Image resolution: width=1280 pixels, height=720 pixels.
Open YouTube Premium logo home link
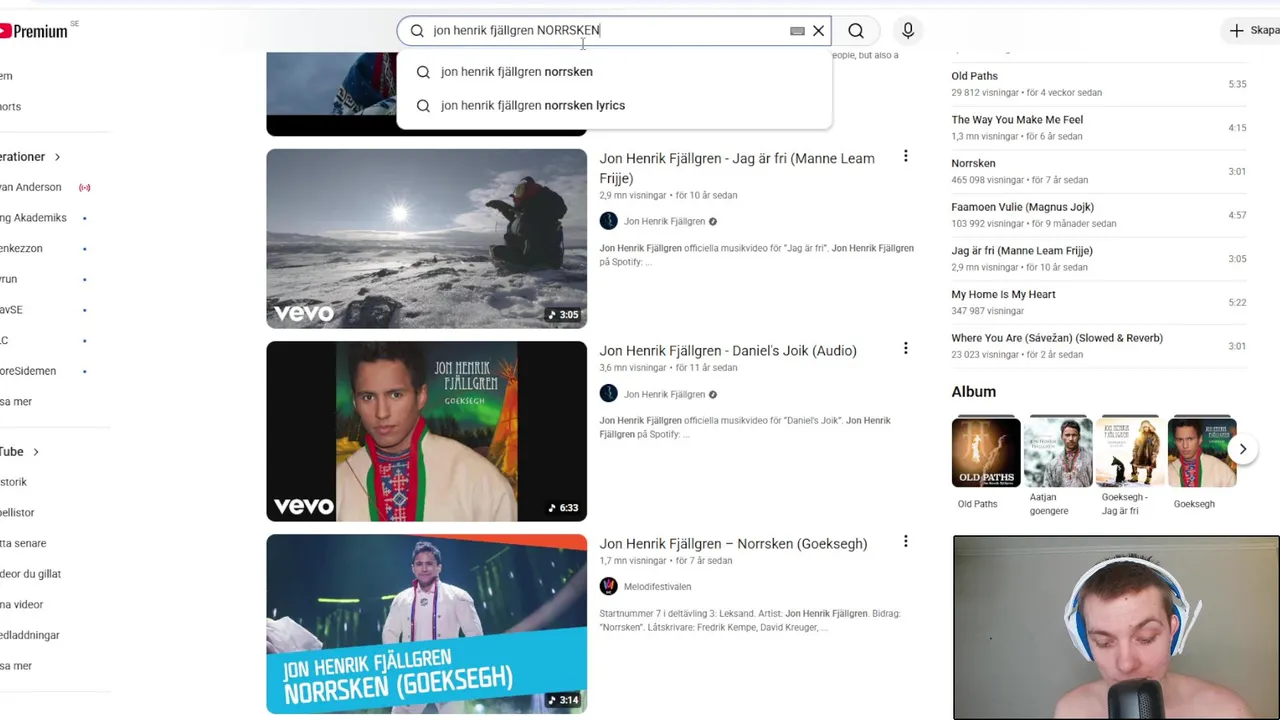[33, 31]
